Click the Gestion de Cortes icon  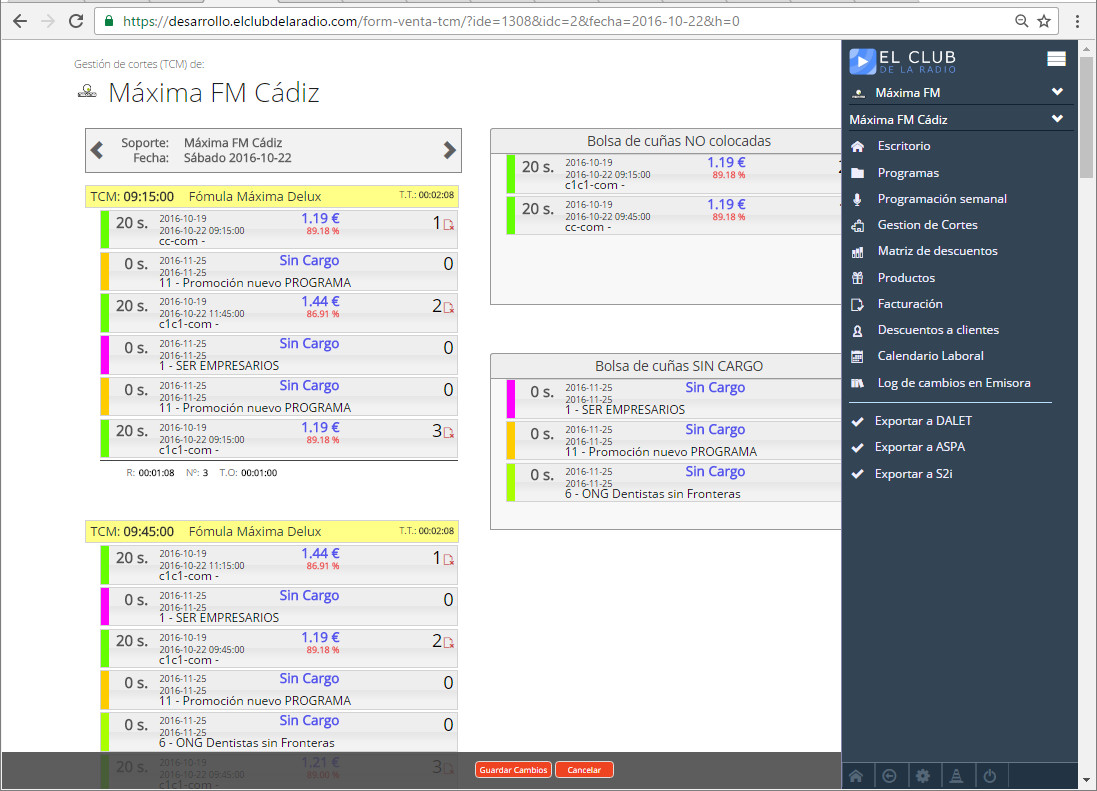coord(857,225)
